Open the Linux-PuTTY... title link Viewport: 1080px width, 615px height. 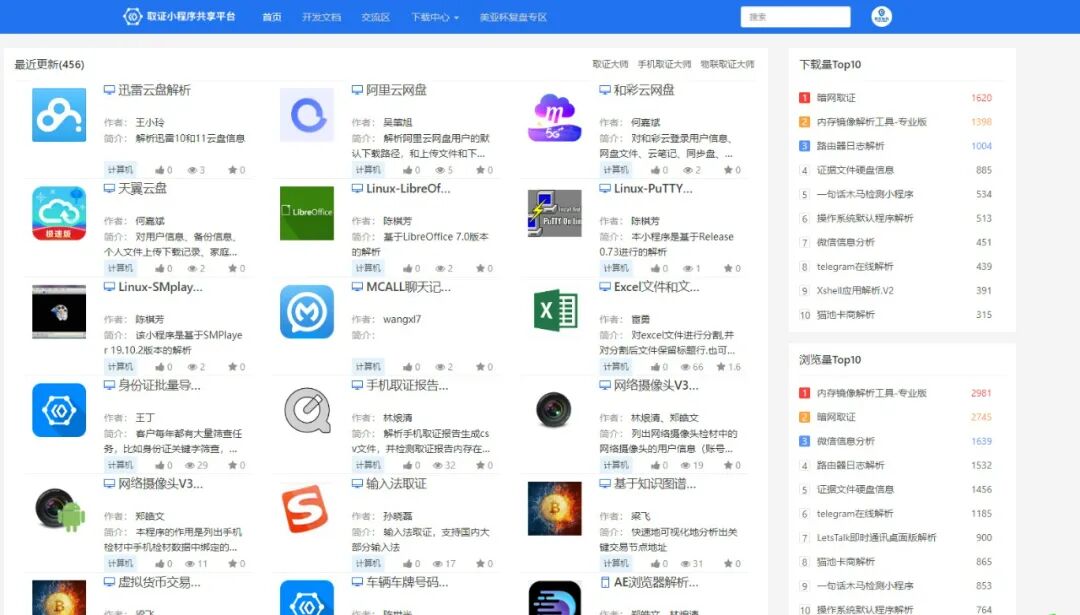coord(653,189)
